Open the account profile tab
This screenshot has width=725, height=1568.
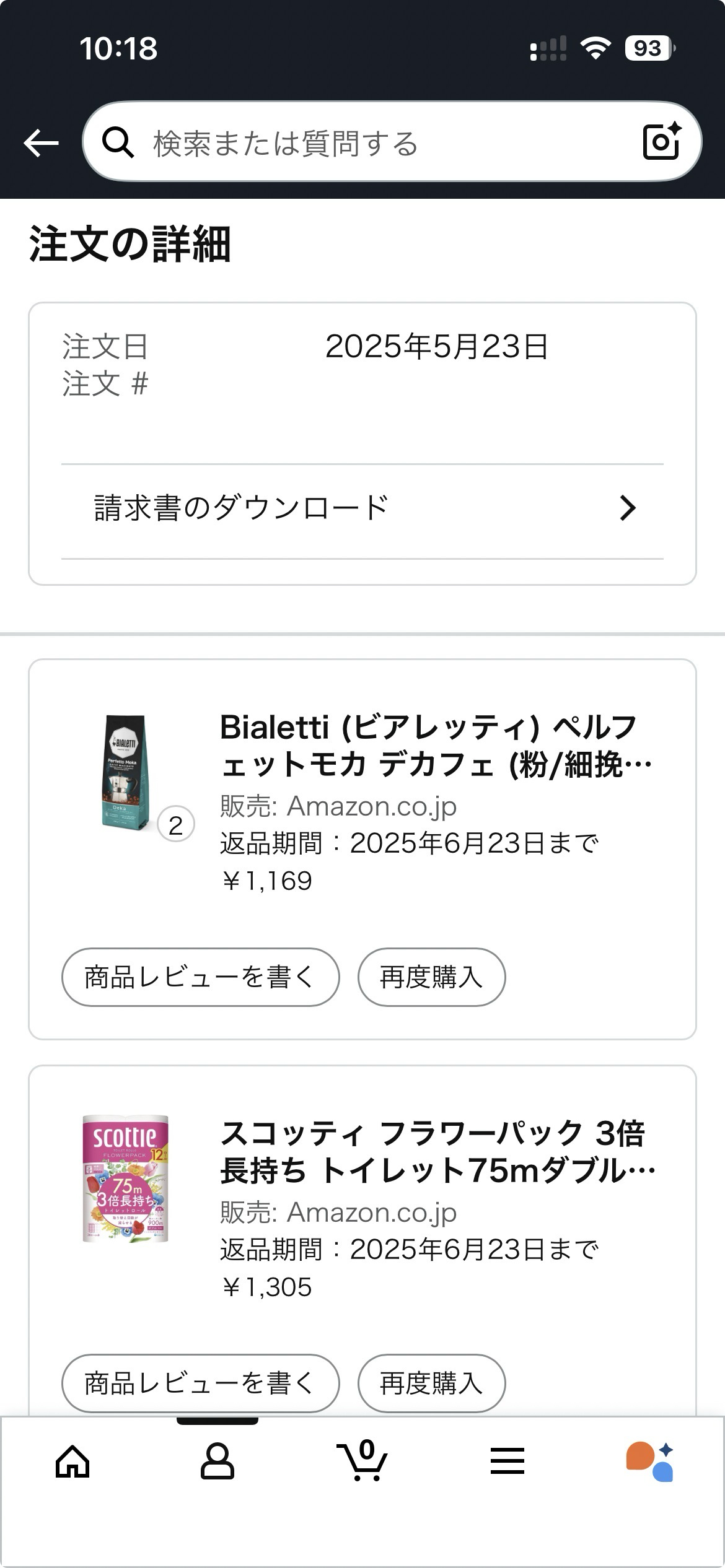pos(217,1461)
